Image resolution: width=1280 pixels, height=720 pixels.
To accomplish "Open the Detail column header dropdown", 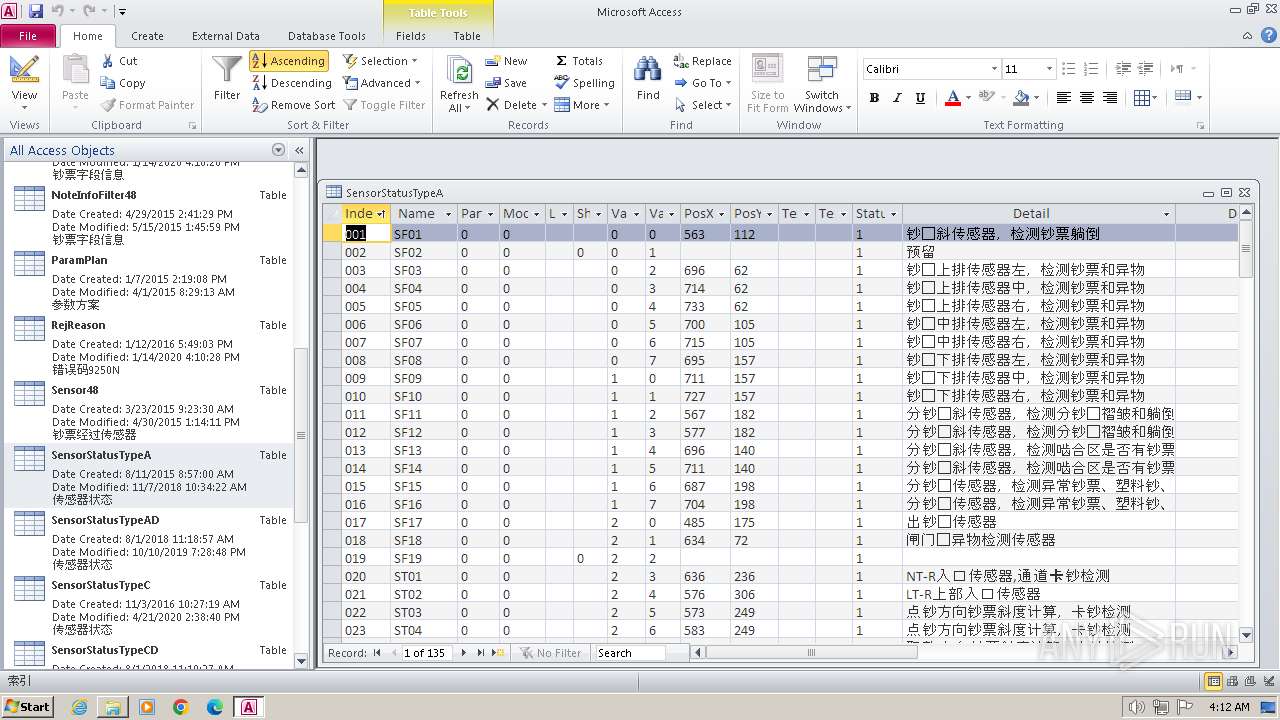I will click(x=1166, y=214).
